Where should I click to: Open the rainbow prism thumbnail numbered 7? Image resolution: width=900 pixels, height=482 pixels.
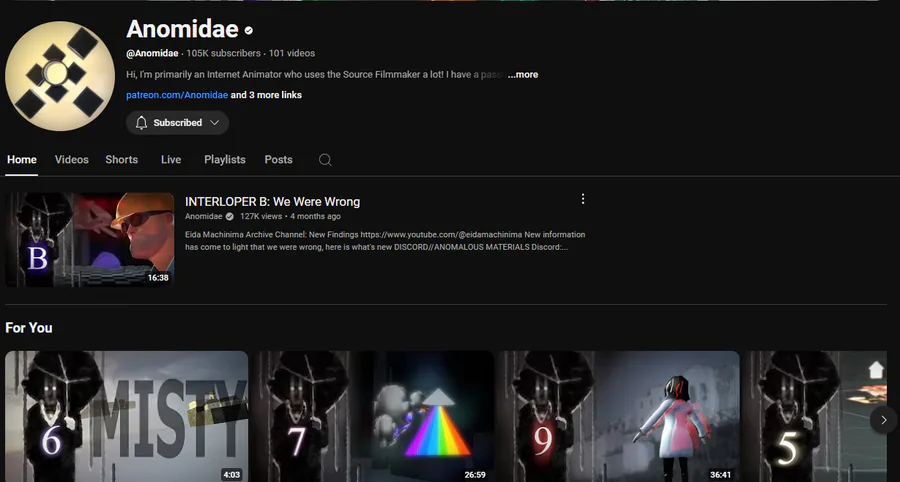(x=373, y=417)
